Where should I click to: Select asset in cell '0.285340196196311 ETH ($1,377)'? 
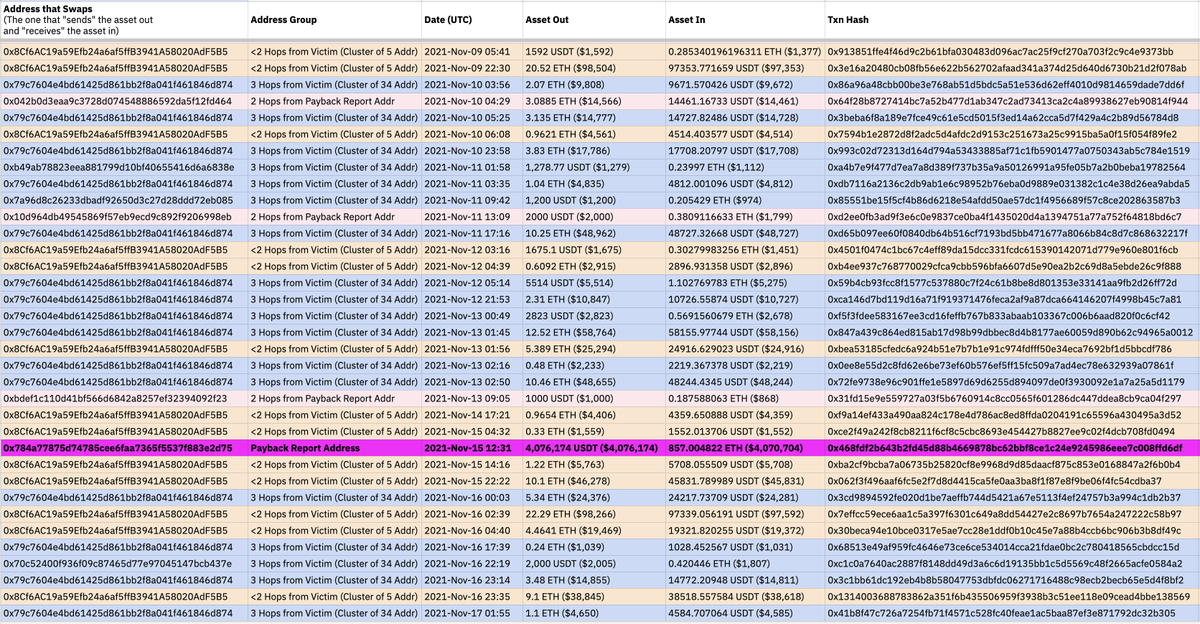point(744,51)
